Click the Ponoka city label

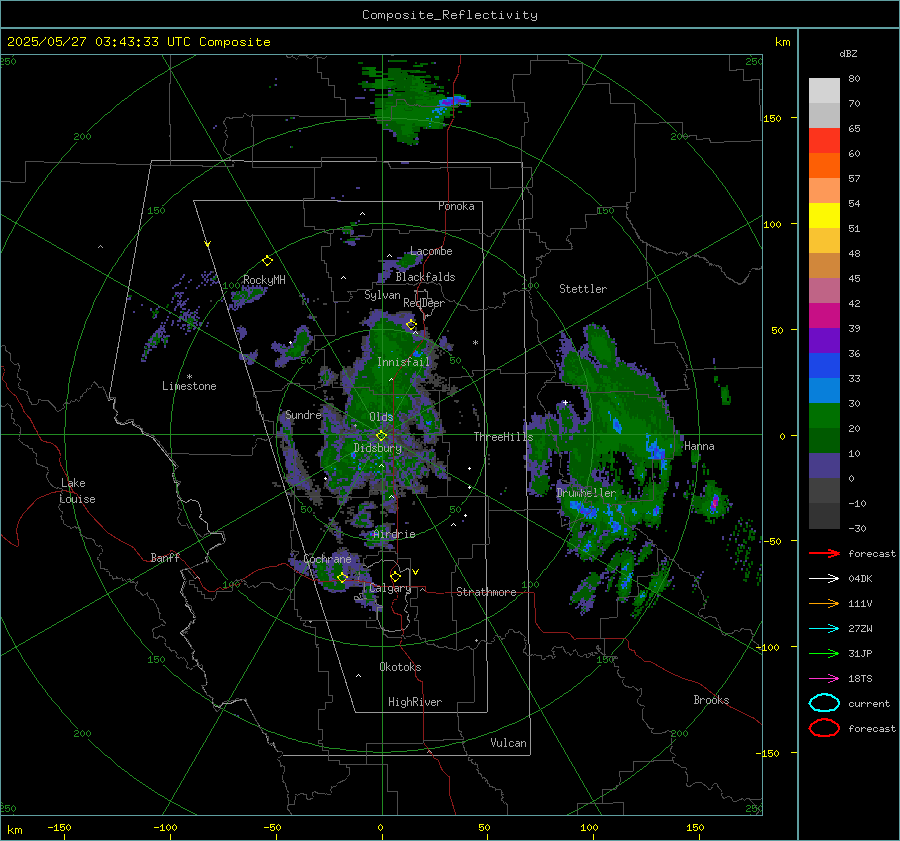tap(456, 206)
